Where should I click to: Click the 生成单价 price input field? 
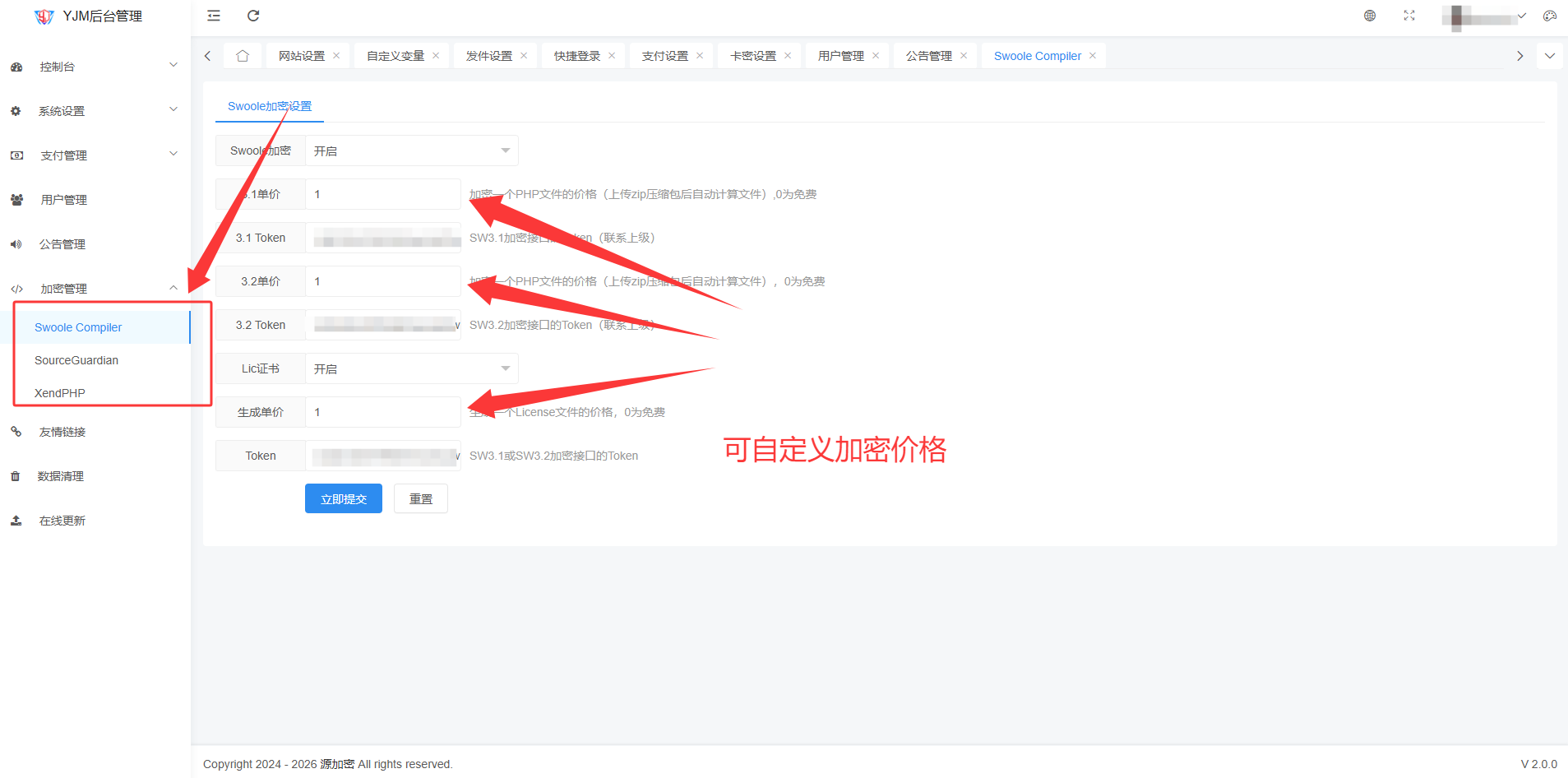pyautogui.click(x=382, y=412)
